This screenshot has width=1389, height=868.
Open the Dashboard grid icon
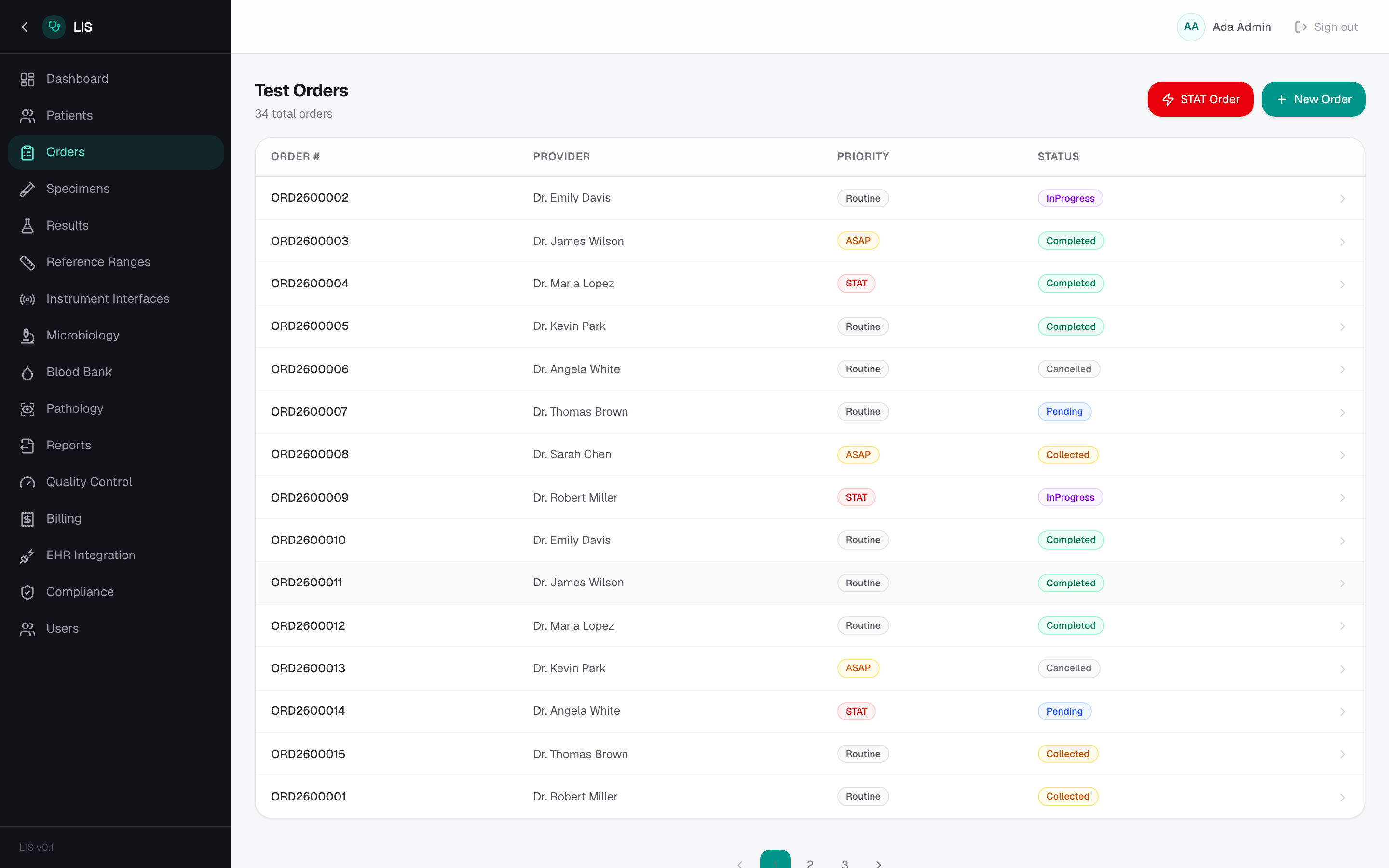point(27,79)
